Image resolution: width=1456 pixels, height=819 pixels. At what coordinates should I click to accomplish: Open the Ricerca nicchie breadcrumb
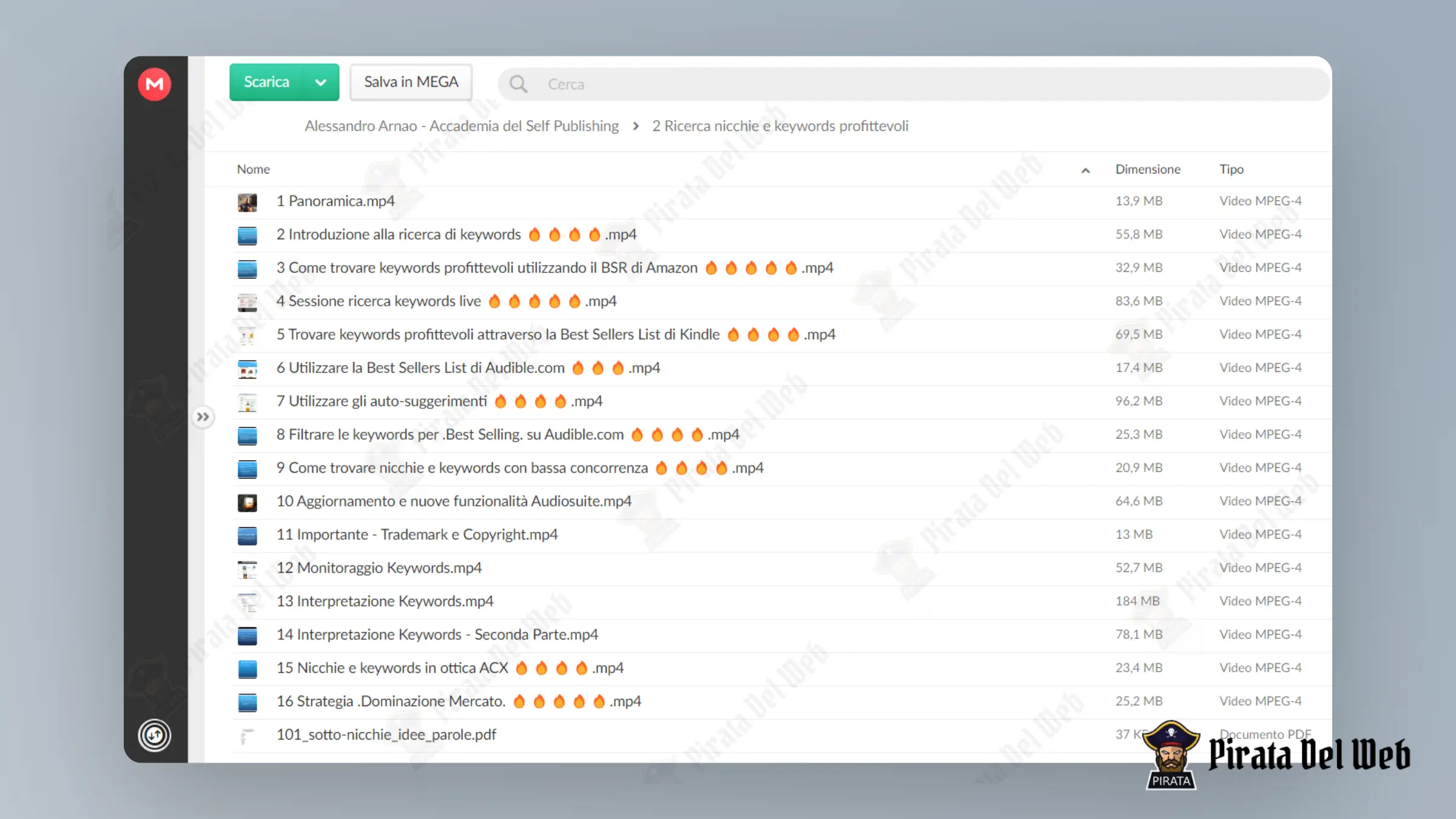780,126
